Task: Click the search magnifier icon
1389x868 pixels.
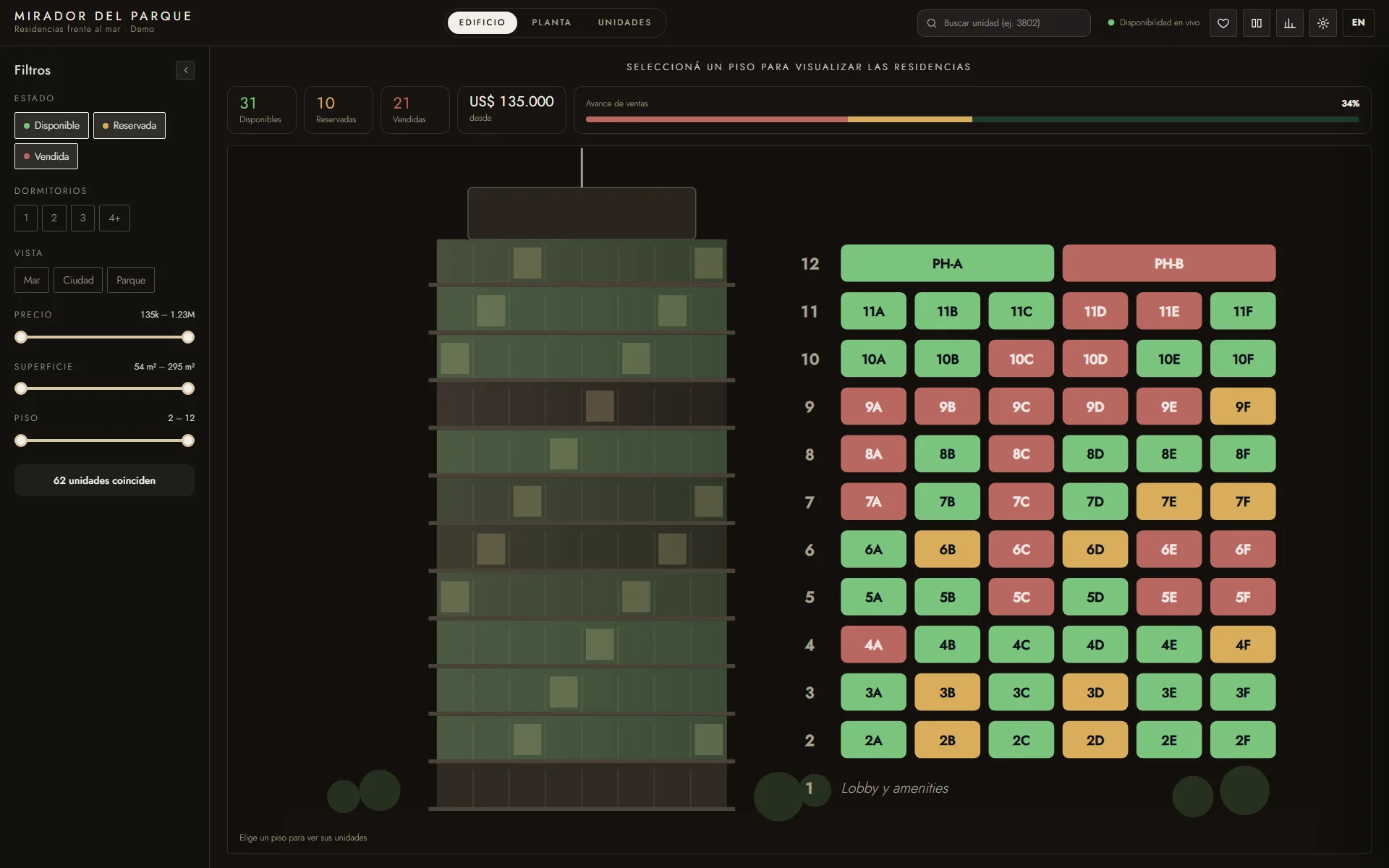Action: click(x=932, y=23)
